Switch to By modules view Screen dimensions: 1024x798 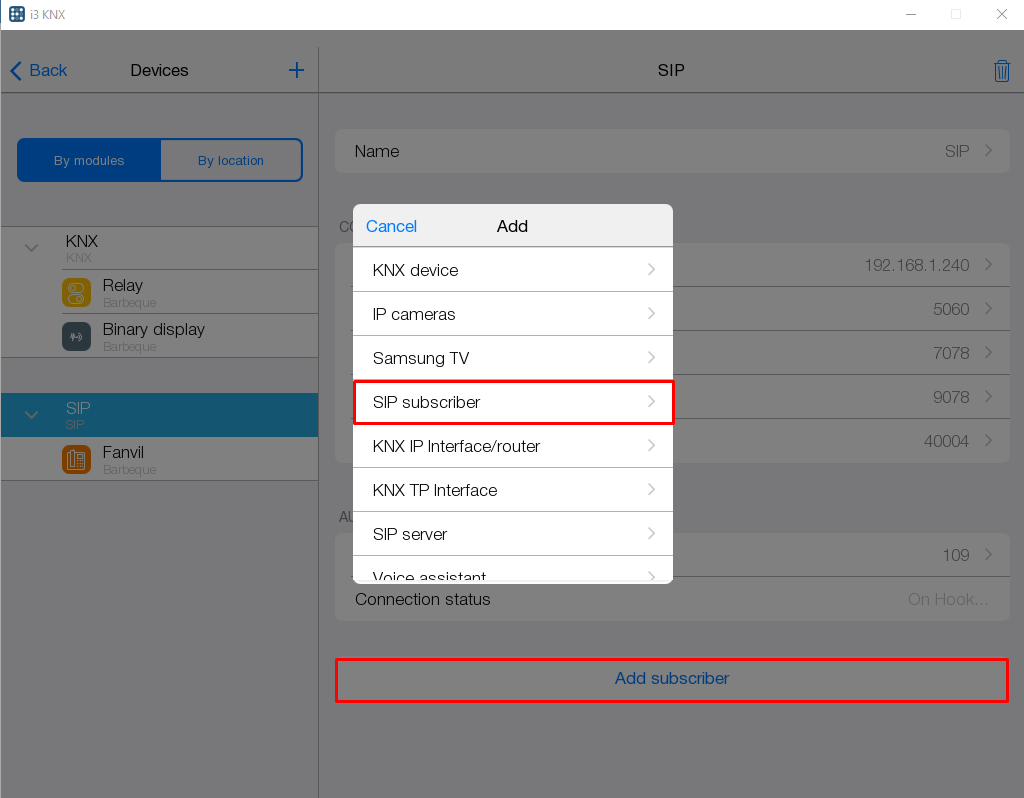tap(89, 160)
